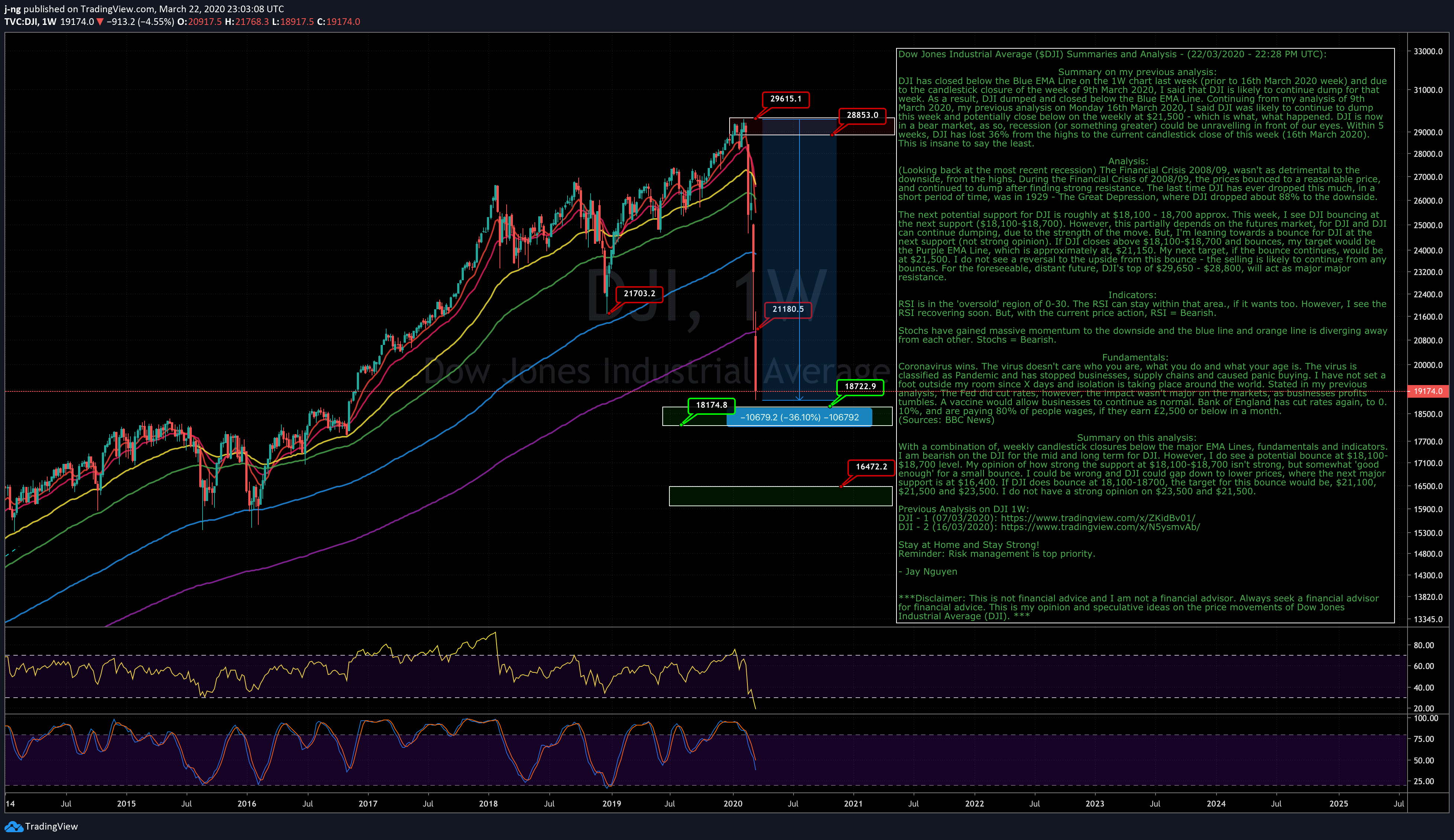The image size is (1454, 840).
Task: Click the '***Disclaimer' paragraph start
Action: click(932, 598)
